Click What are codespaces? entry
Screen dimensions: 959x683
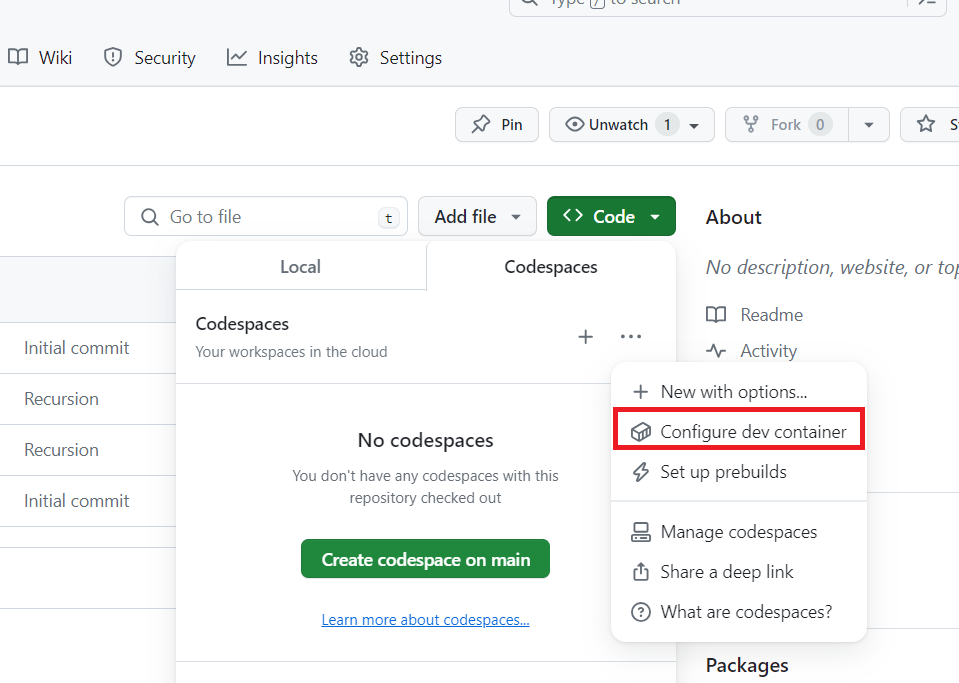pos(739,612)
